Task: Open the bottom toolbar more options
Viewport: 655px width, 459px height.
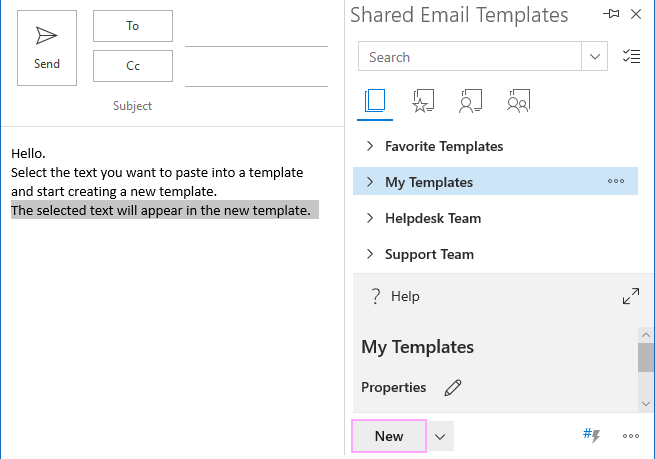Action: tap(631, 436)
